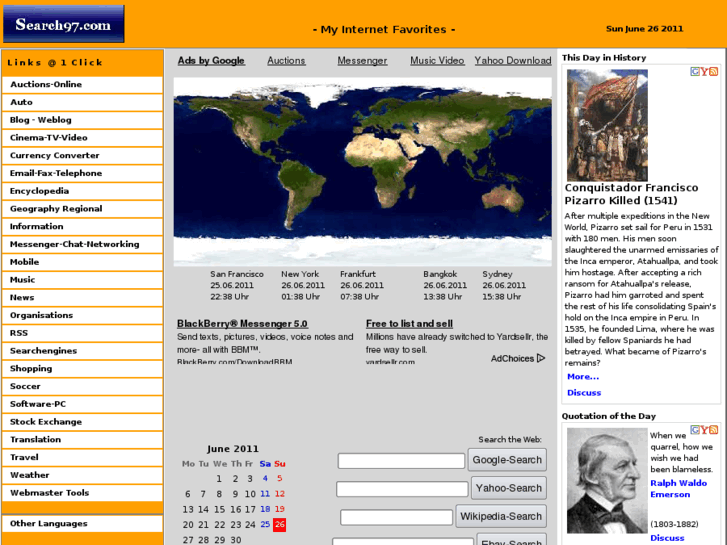
Task: Select Software-PC in sidebar
Action: click(83, 404)
